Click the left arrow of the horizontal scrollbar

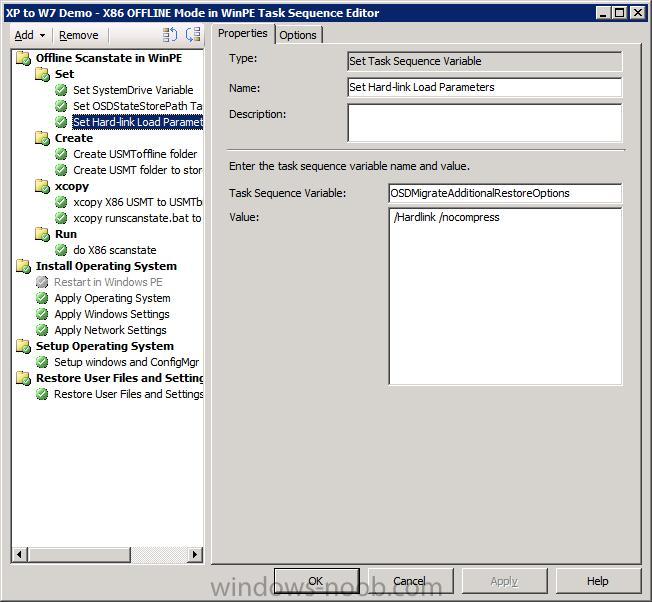19,554
